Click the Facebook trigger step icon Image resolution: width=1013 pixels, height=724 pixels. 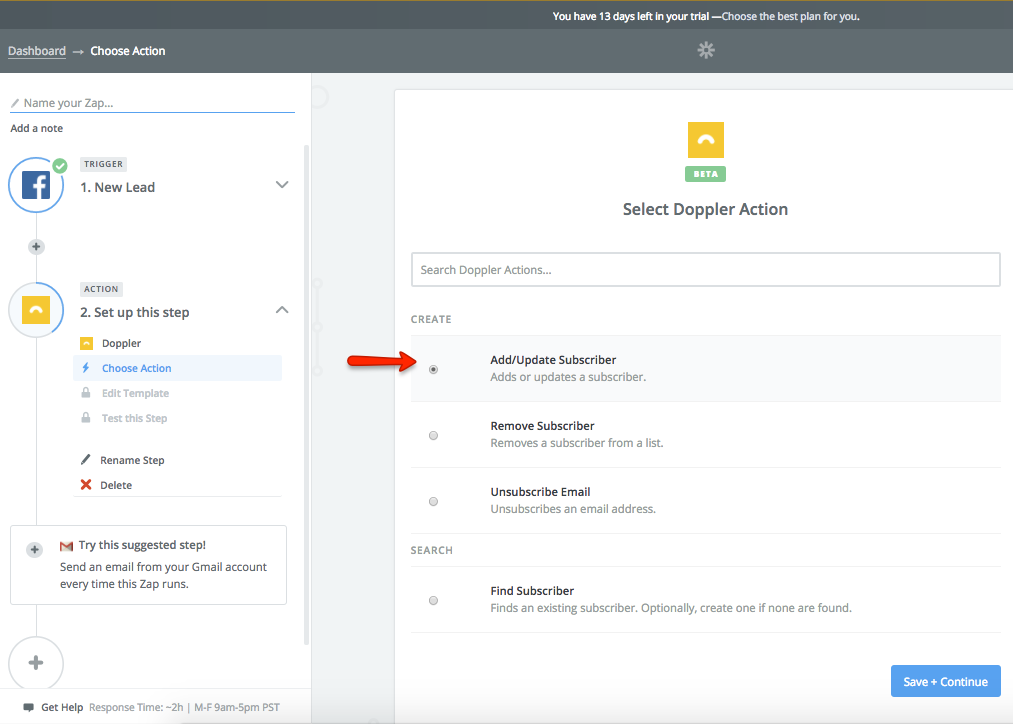36,185
